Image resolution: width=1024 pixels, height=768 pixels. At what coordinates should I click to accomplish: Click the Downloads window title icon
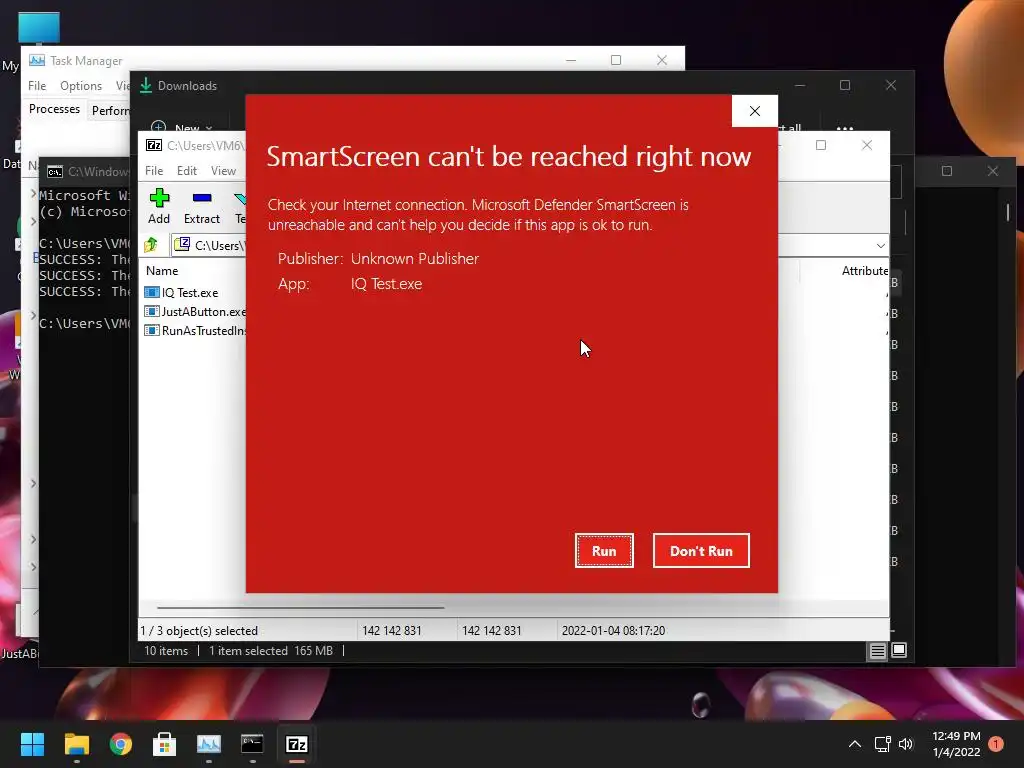point(146,86)
